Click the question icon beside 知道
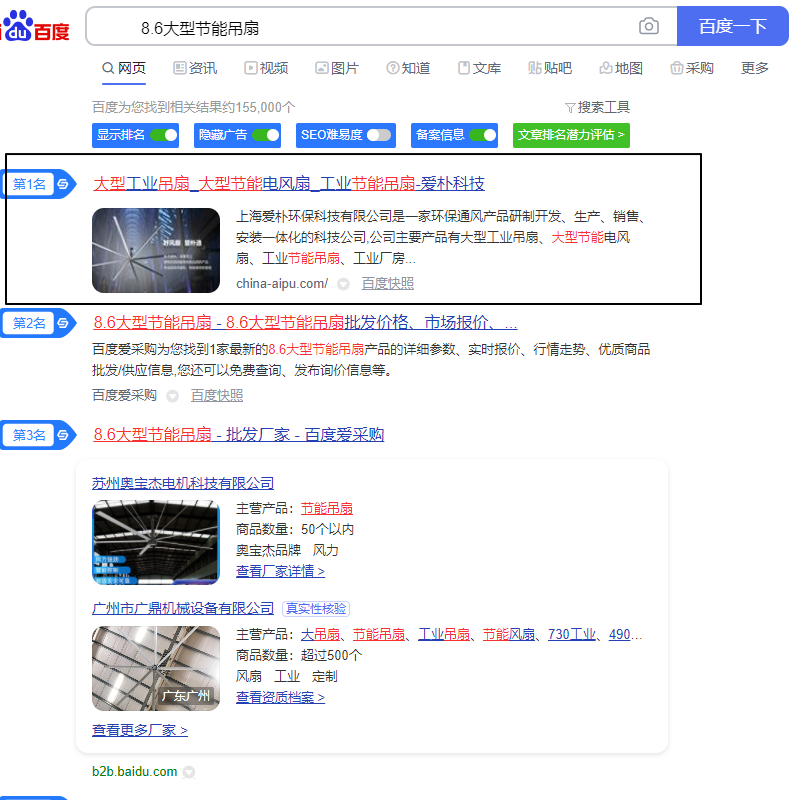Viewport: 800px width, 800px height. (392, 68)
